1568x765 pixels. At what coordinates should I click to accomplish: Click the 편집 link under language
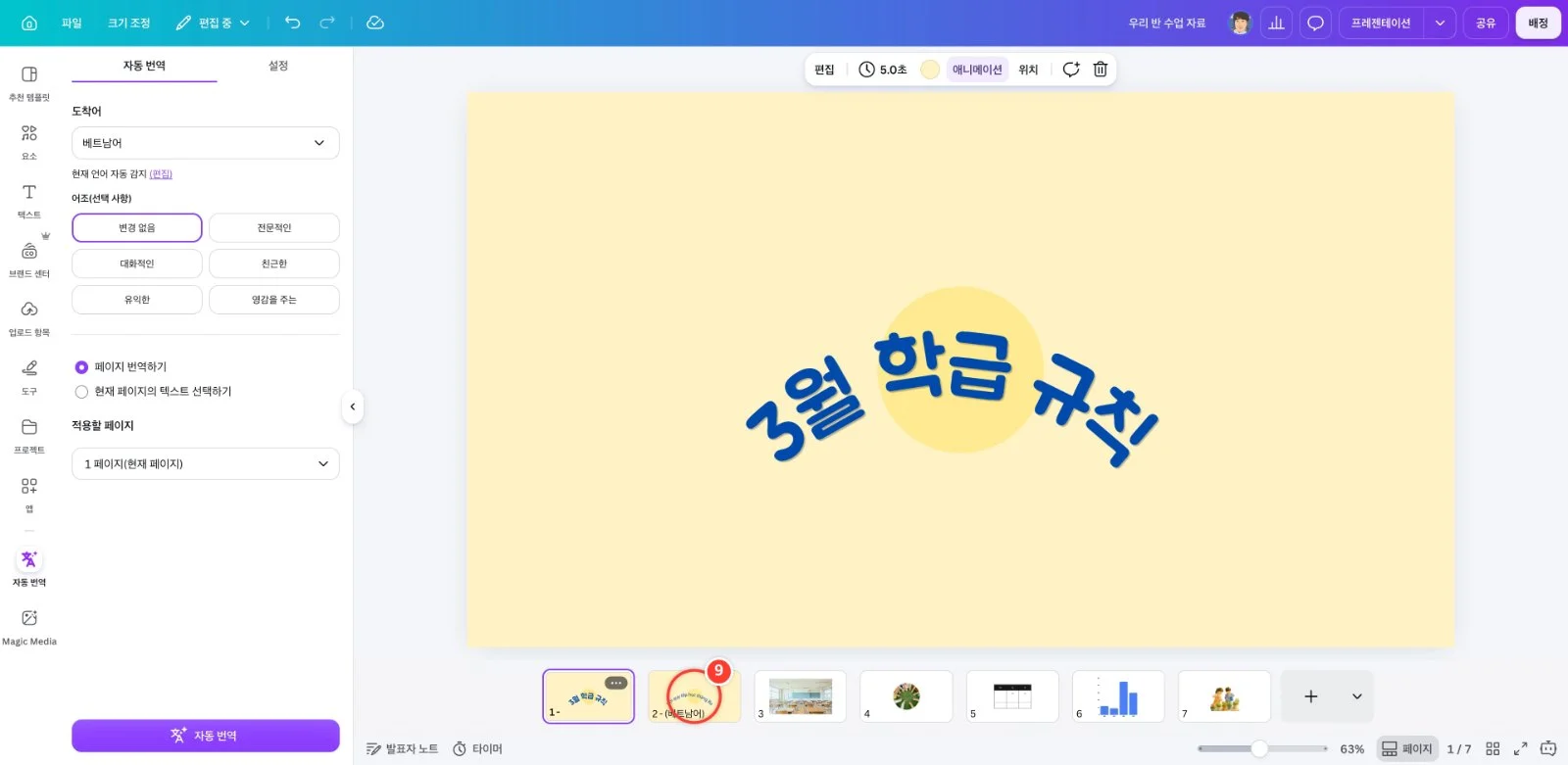pos(161,174)
